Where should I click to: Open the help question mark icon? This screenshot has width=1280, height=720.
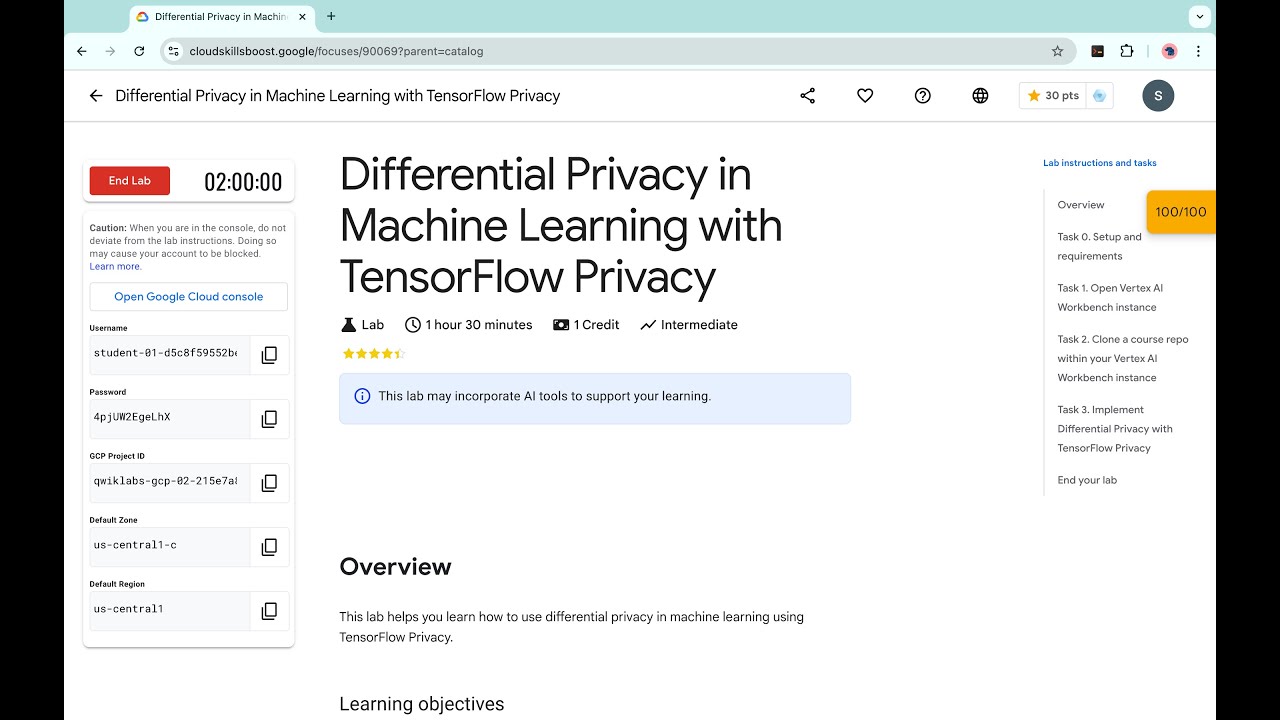click(923, 96)
